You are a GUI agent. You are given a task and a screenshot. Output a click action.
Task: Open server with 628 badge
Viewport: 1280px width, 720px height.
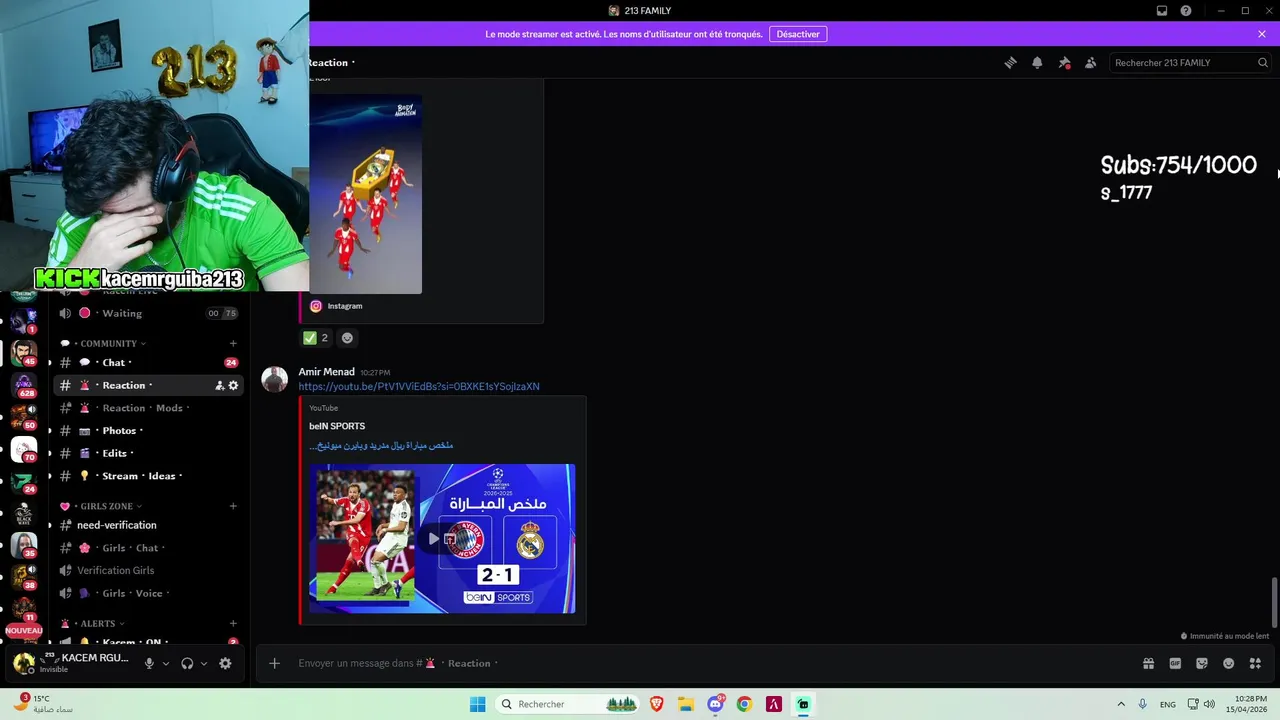pyautogui.click(x=24, y=384)
